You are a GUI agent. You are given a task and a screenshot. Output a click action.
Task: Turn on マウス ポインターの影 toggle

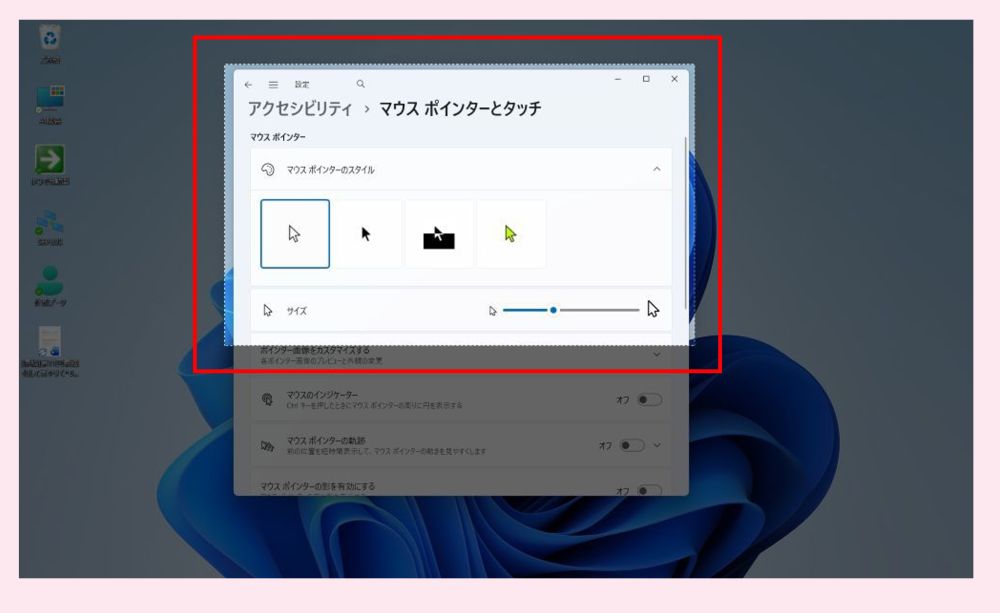pos(649,491)
